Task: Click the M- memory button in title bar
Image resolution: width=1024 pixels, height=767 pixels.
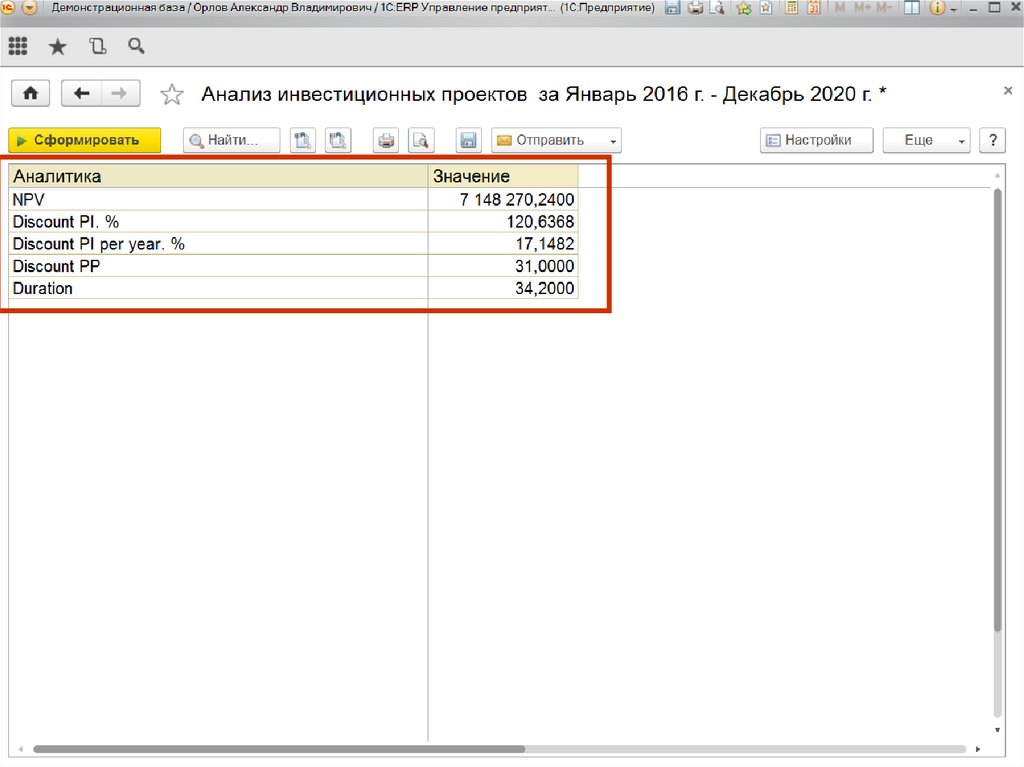Action: [x=884, y=8]
